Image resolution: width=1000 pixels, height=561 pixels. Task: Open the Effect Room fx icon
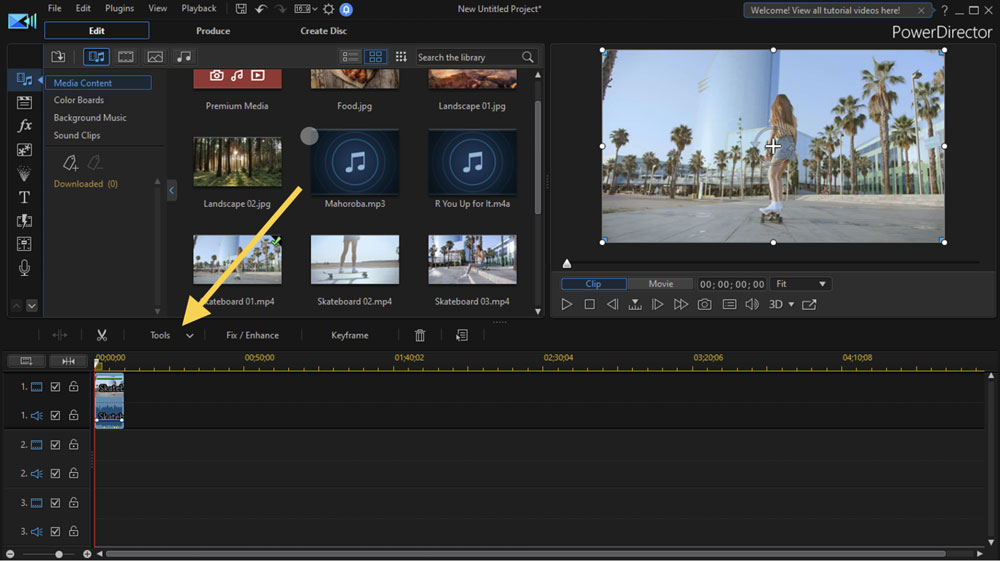(x=25, y=126)
